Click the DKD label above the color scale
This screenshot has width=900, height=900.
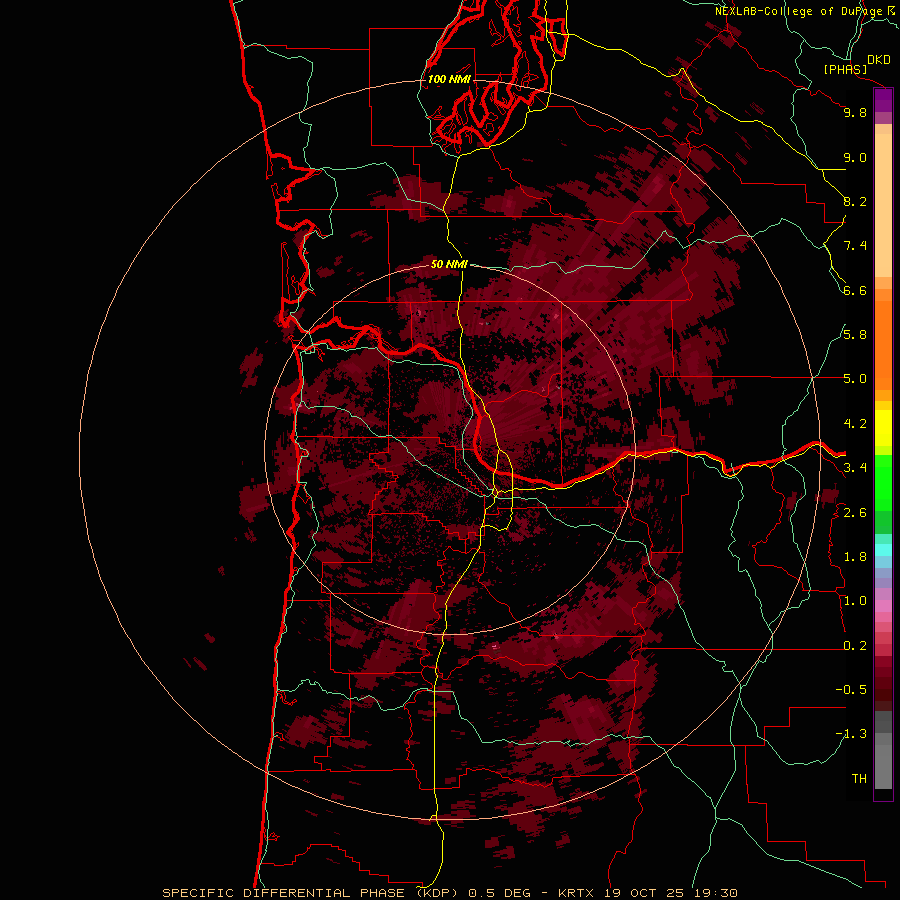(x=879, y=60)
